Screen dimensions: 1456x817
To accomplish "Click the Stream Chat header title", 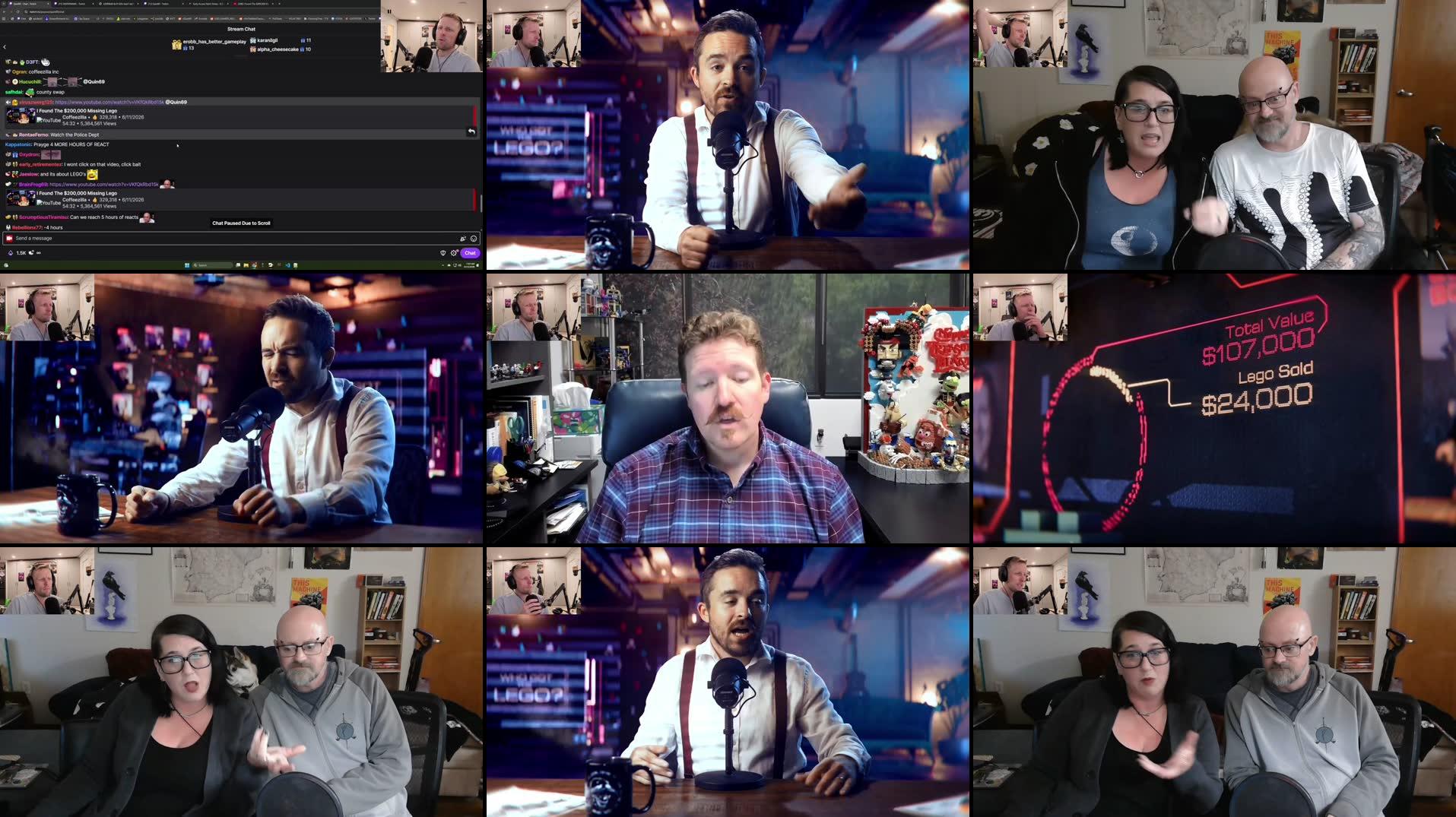I will click(x=241, y=29).
